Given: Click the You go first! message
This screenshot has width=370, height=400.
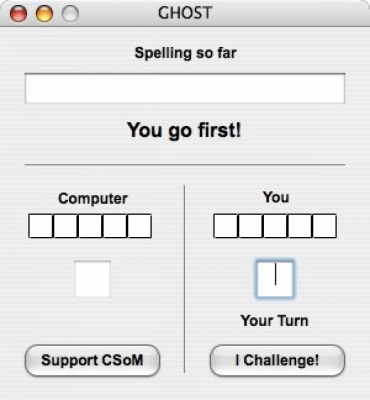Looking at the screenshot, I should [184, 130].
